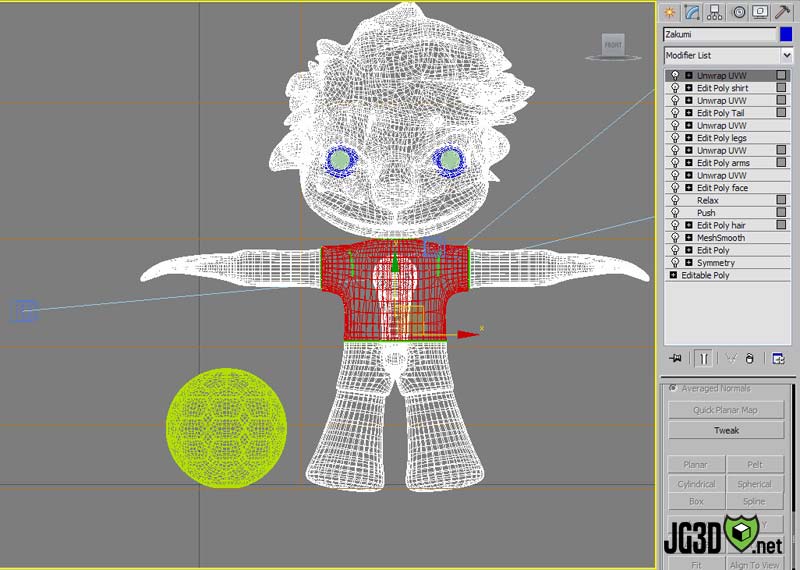Toggle the MeshSmooth modifier lightbulb
The image size is (800, 570).
[x=676, y=238]
